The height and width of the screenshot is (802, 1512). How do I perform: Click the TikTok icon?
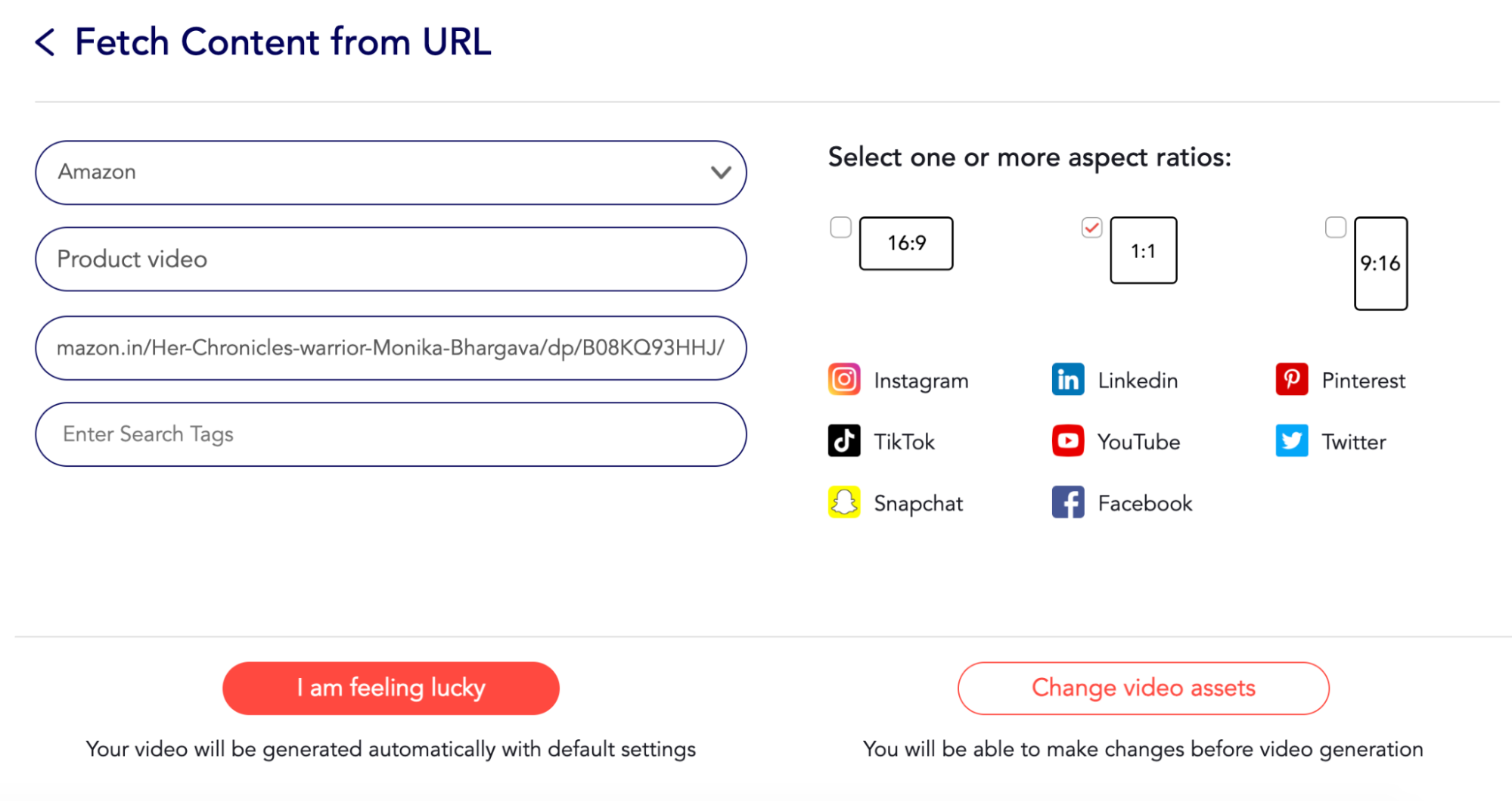844,441
